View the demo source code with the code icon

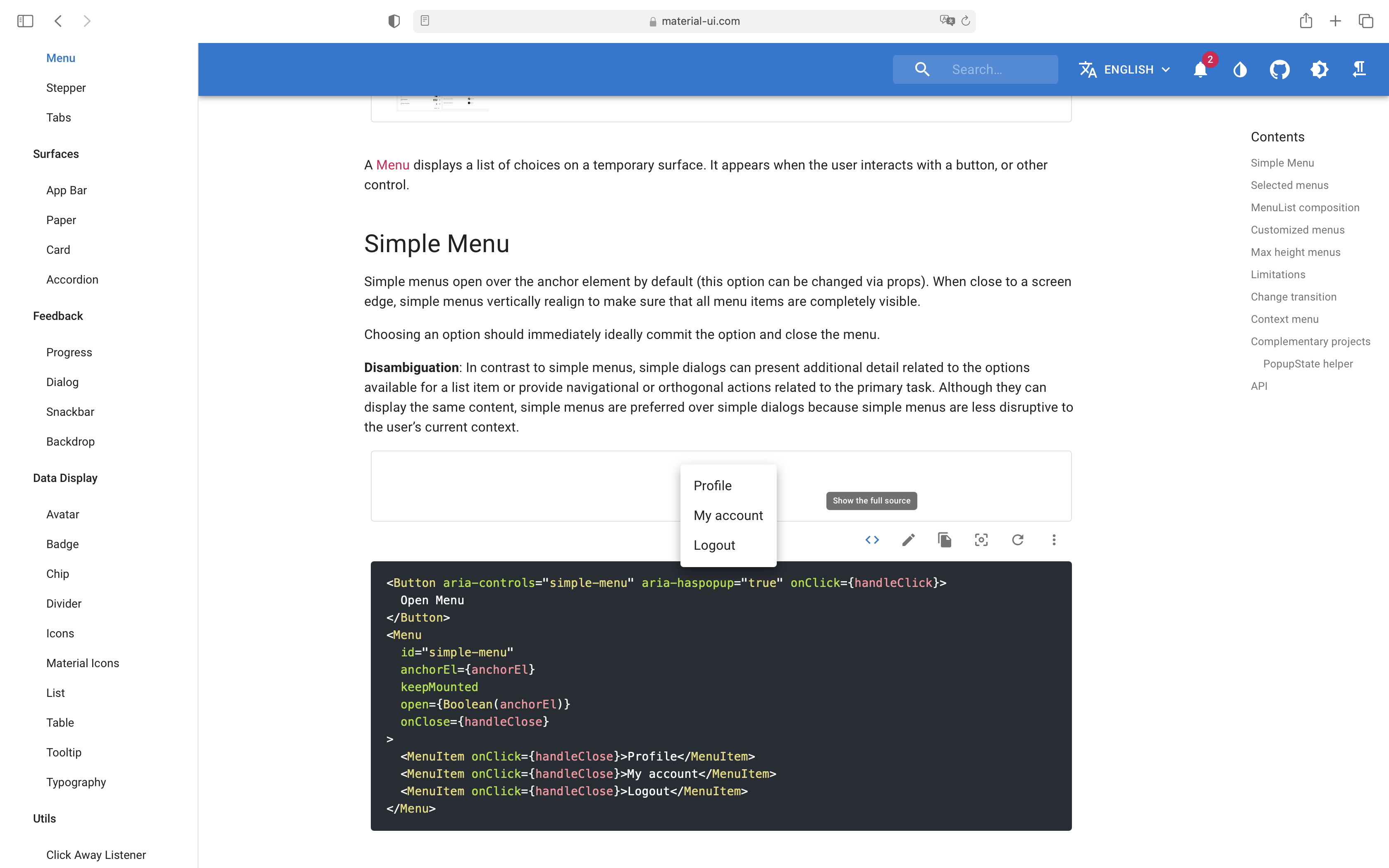coord(872,540)
